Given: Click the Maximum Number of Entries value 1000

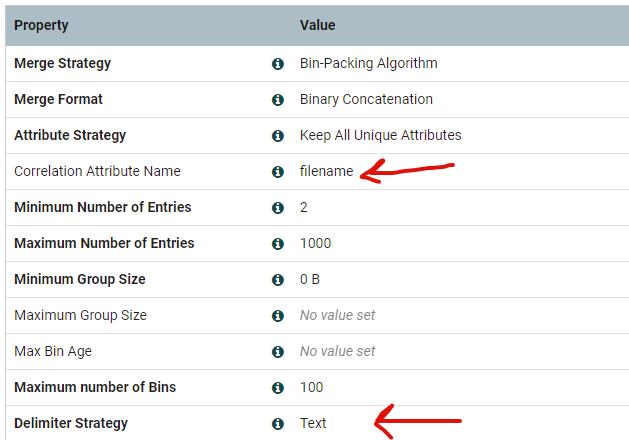Looking at the screenshot, I should coord(315,244).
